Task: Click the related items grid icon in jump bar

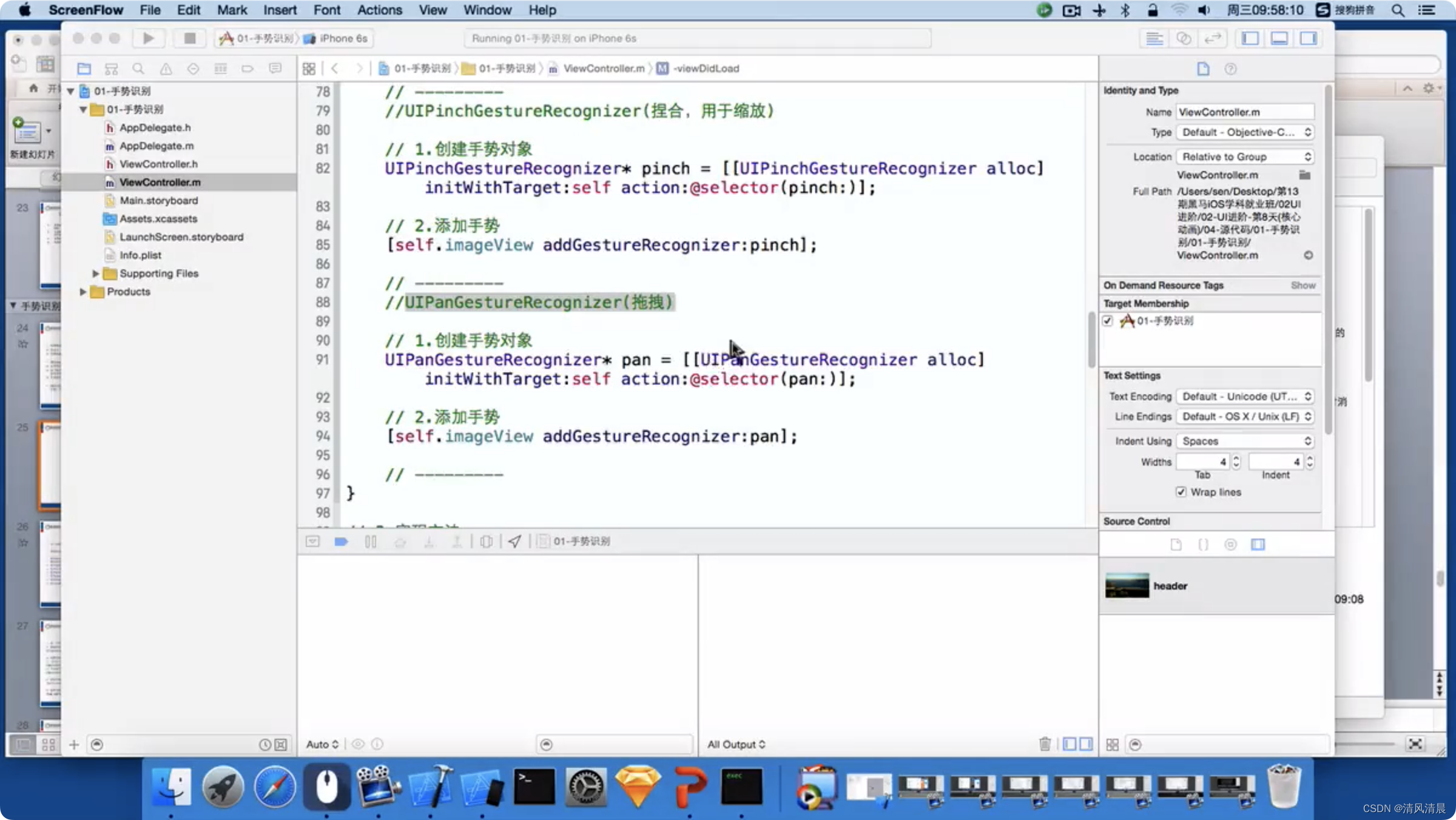Action: [x=309, y=69]
